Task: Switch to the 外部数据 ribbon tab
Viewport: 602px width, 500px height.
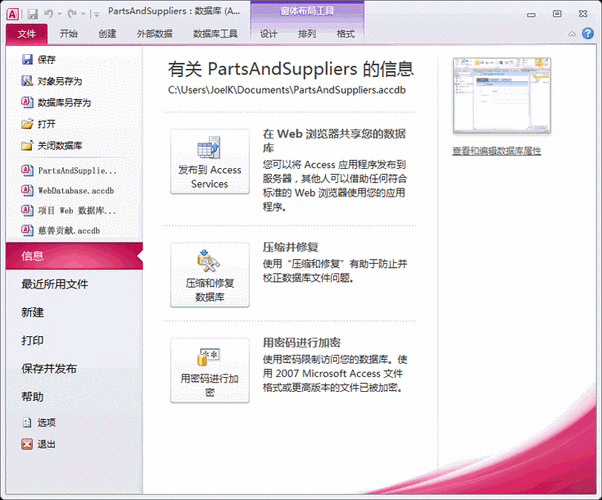Action: point(154,34)
